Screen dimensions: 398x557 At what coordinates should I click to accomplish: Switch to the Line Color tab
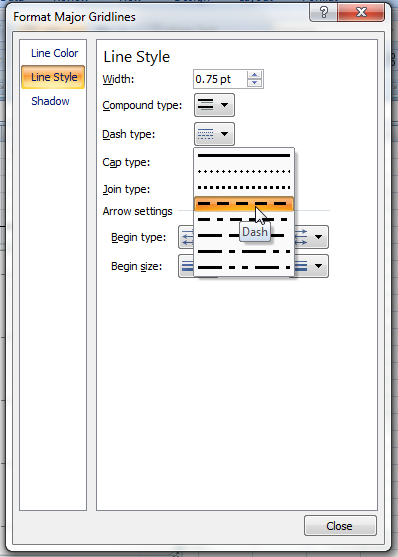[x=54, y=53]
